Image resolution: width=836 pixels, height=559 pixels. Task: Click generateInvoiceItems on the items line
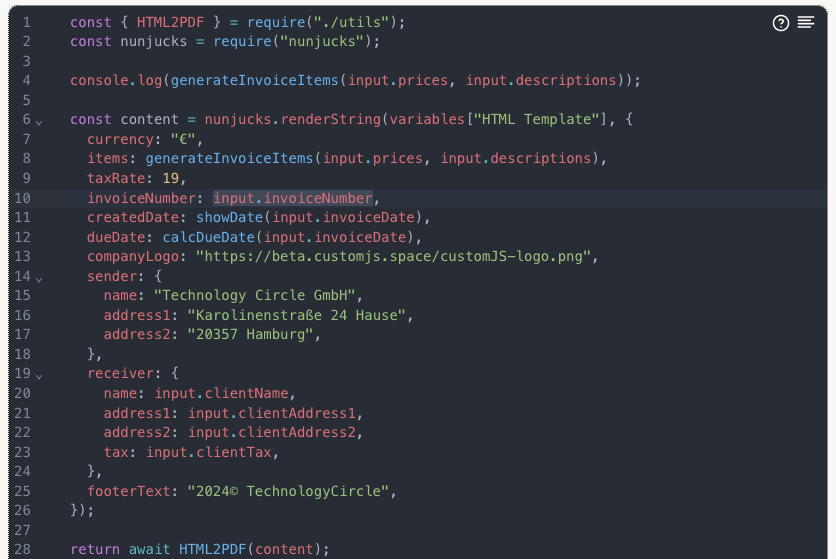coord(229,158)
